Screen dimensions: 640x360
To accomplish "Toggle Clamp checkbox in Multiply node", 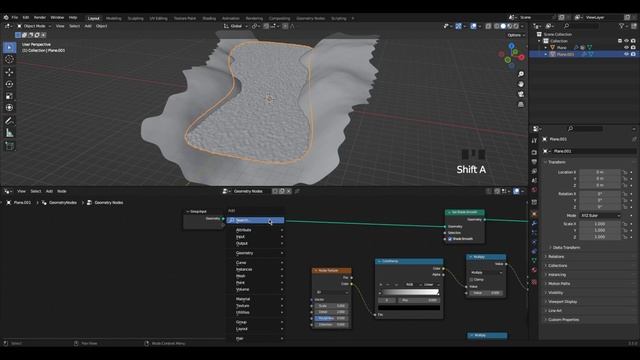I will coord(471,280).
